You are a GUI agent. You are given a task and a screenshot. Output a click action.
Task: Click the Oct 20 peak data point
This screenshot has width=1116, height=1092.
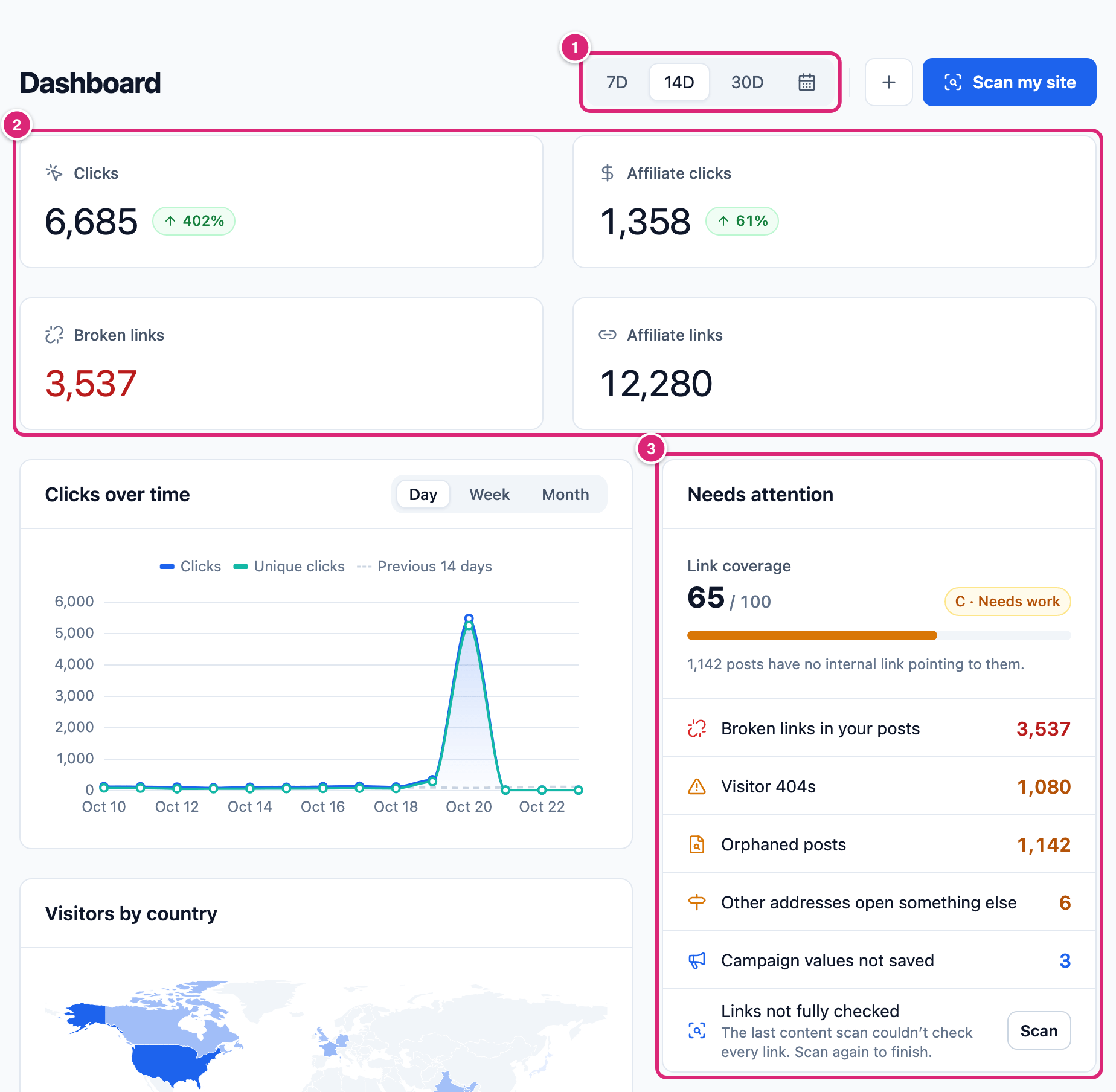click(x=469, y=618)
